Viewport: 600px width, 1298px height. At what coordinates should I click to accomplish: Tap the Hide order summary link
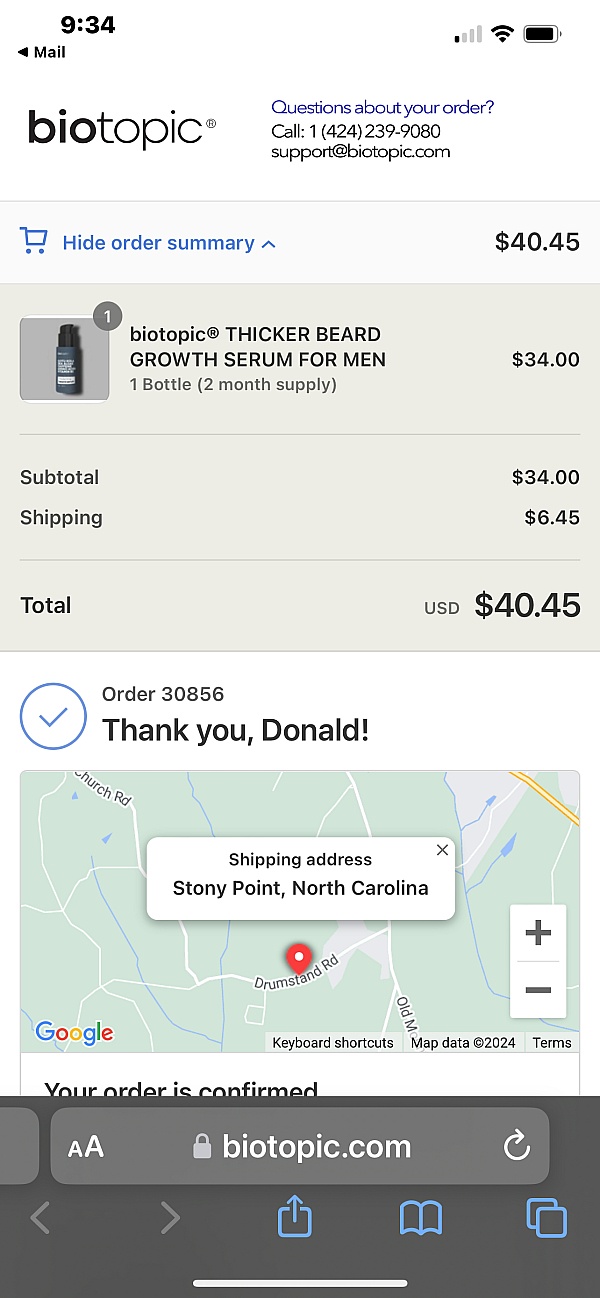point(158,243)
